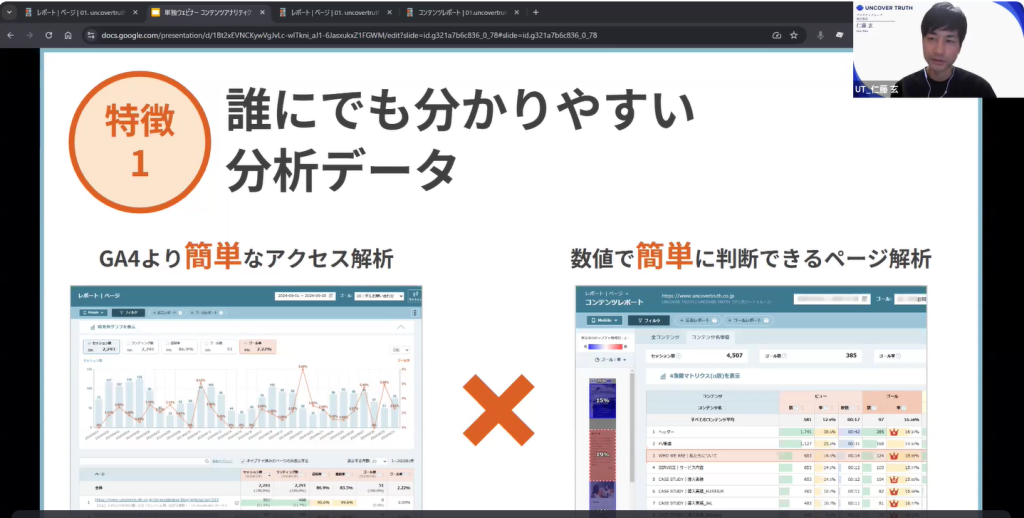This screenshot has height=518, width=1024.
Task: Open a new browser tab
Action: 536,12
